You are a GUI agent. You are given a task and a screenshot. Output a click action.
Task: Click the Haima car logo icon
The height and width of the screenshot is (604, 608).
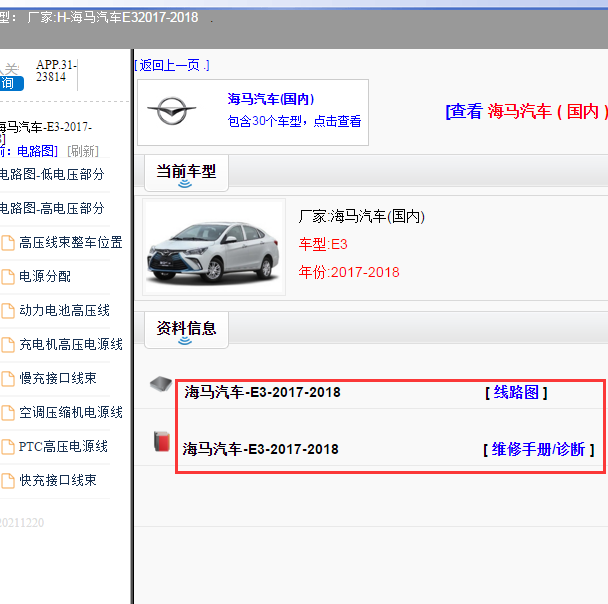tap(172, 111)
